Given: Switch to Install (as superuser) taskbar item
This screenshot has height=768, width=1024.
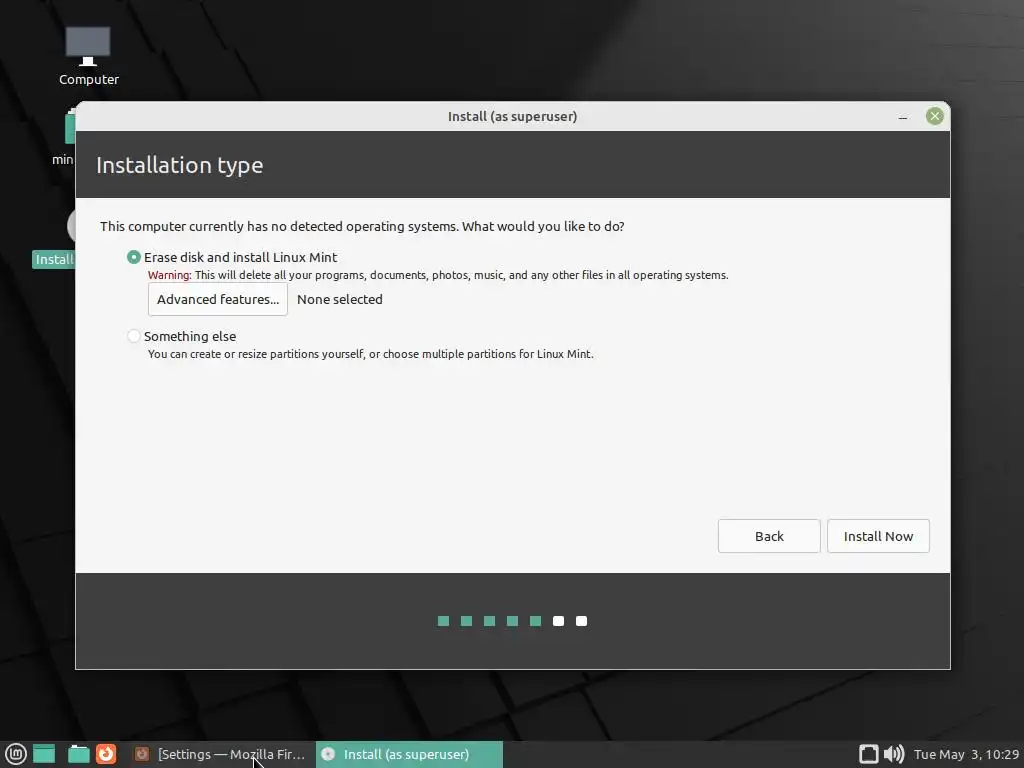Looking at the screenshot, I should click(409, 754).
